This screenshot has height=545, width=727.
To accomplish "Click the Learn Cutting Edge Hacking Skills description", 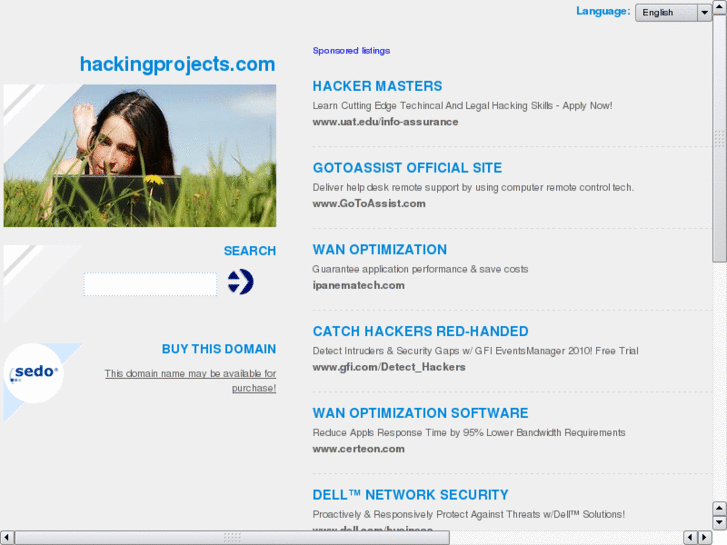I will (462, 106).
